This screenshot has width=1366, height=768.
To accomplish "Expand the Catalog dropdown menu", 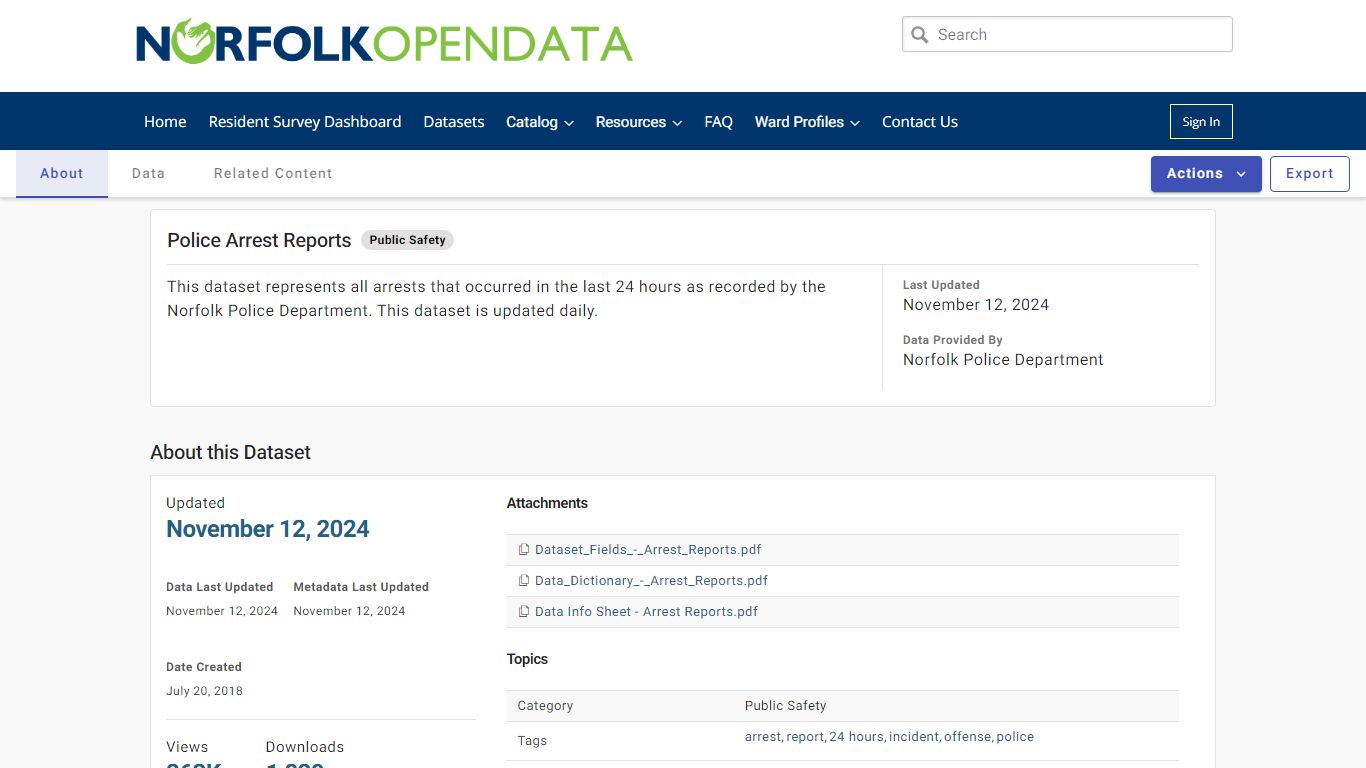I will pyautogui.click(x=540, y=122).
